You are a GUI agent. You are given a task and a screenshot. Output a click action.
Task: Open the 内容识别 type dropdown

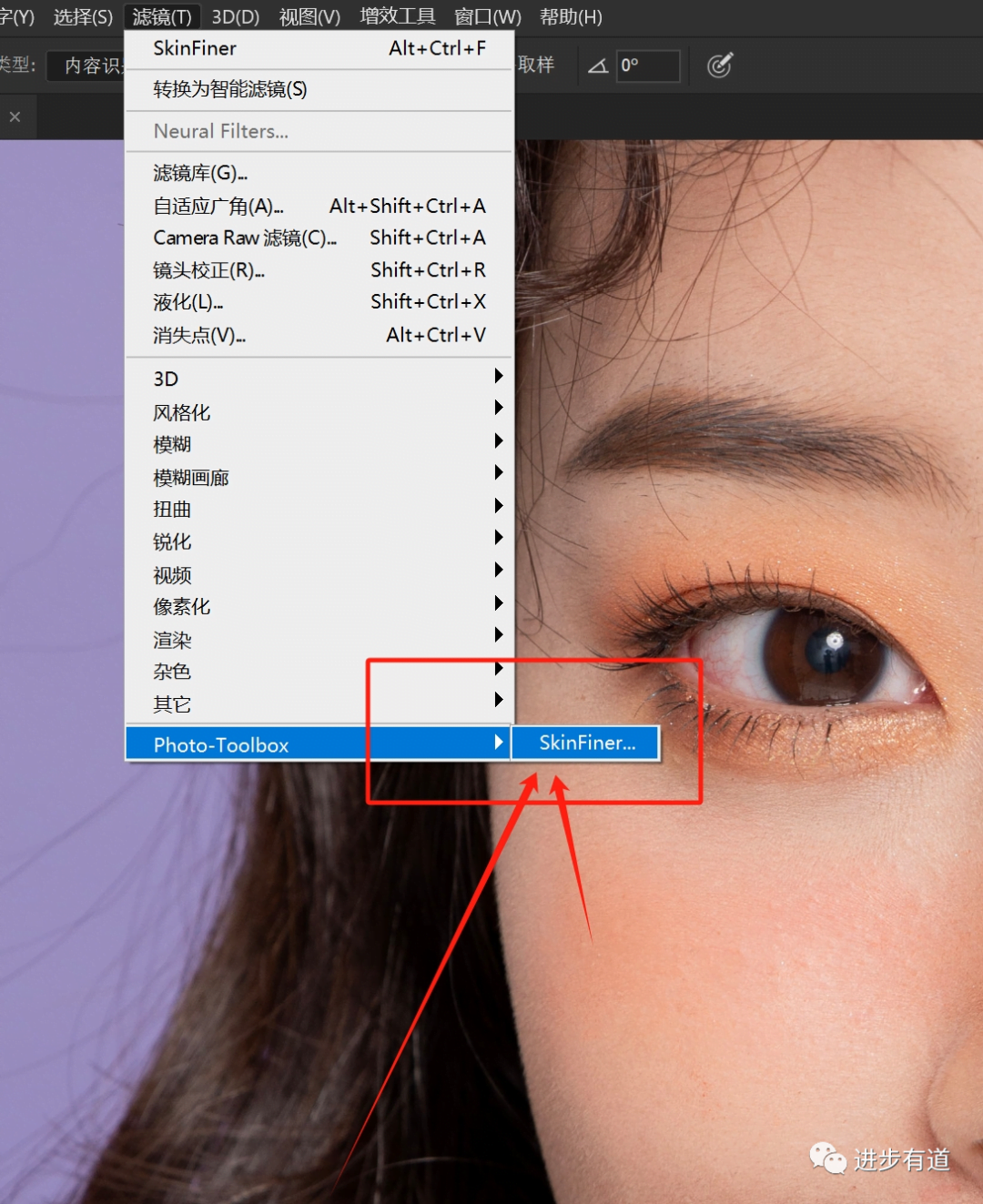(x=86, y=66)
